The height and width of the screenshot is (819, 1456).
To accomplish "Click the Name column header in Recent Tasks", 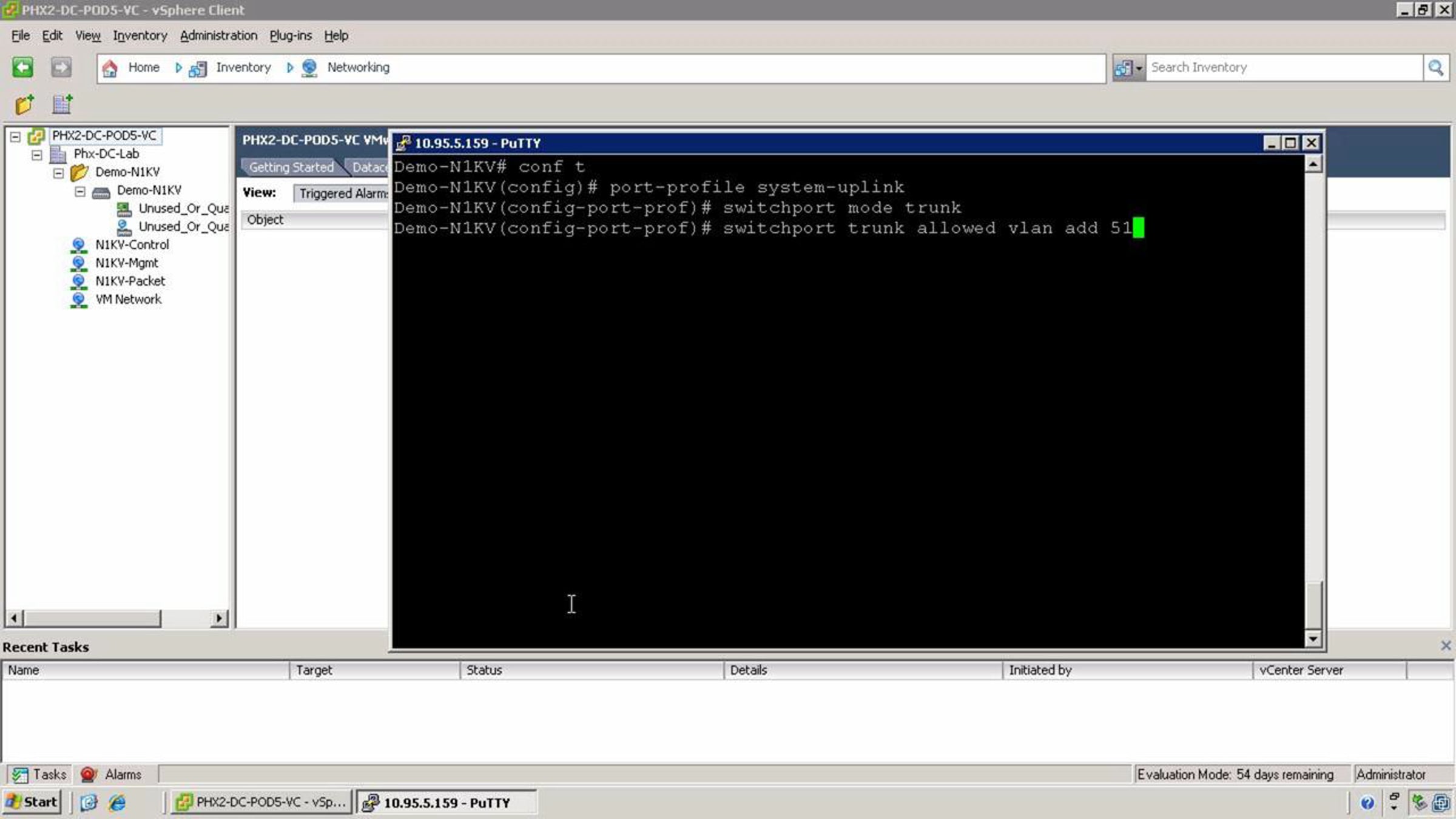I will click(146, 670).
